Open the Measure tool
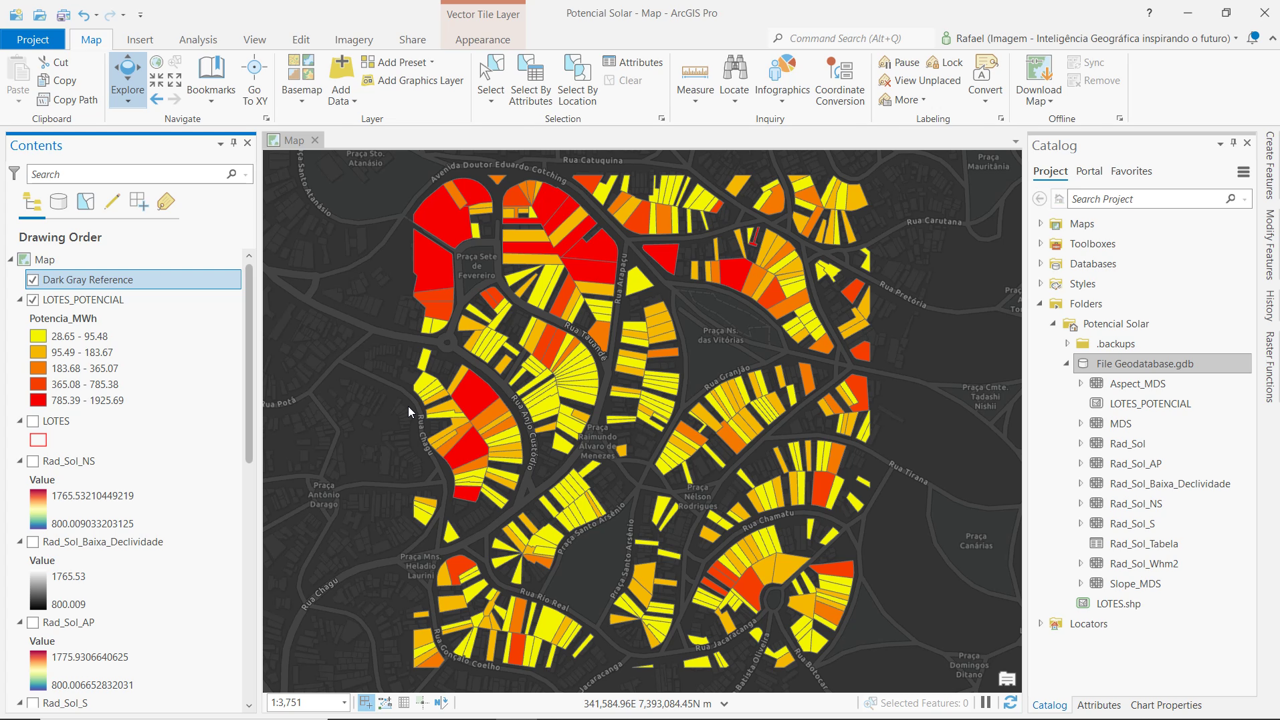The height and width of the screenshot is (720, 1280). point(695,80)
